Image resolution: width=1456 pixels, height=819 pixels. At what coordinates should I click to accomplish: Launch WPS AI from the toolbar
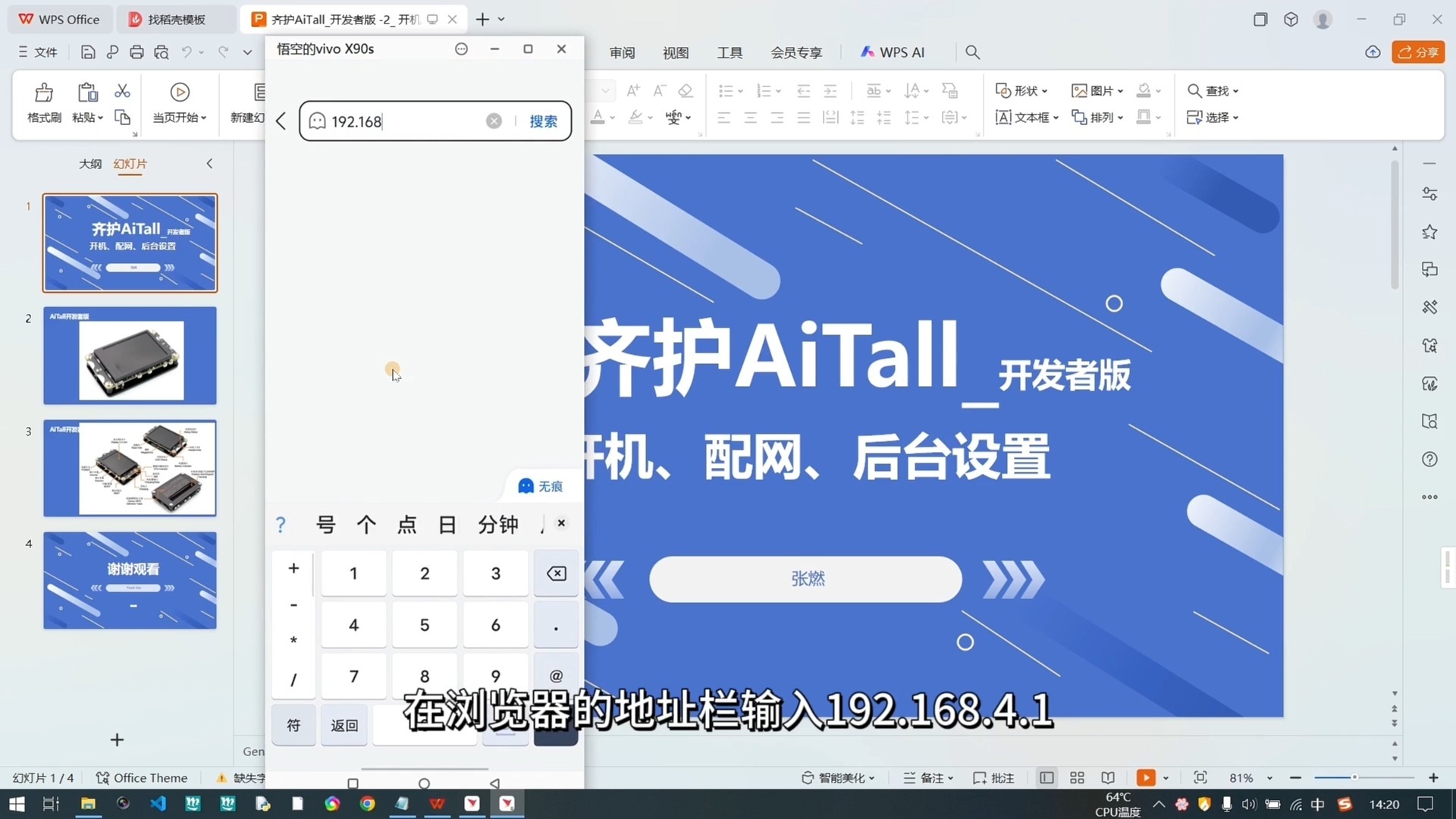coord(893,52)
